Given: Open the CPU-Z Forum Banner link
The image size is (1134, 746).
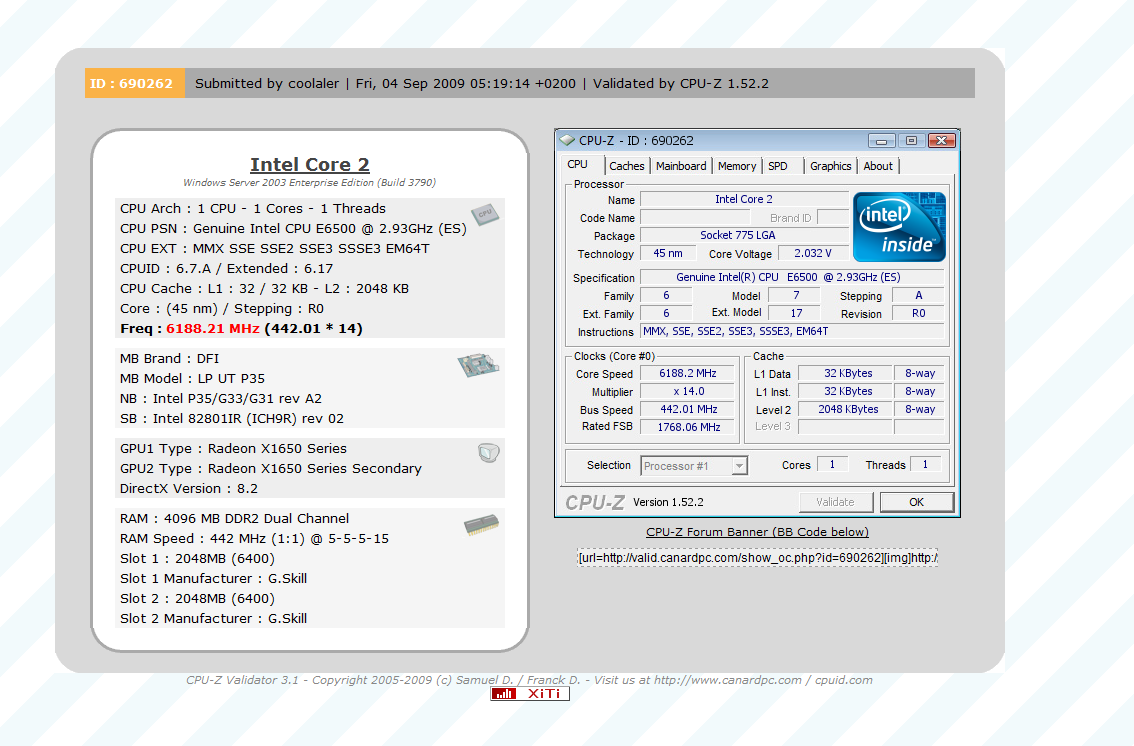Looking at the screenshot, I should tap(757, 532).
